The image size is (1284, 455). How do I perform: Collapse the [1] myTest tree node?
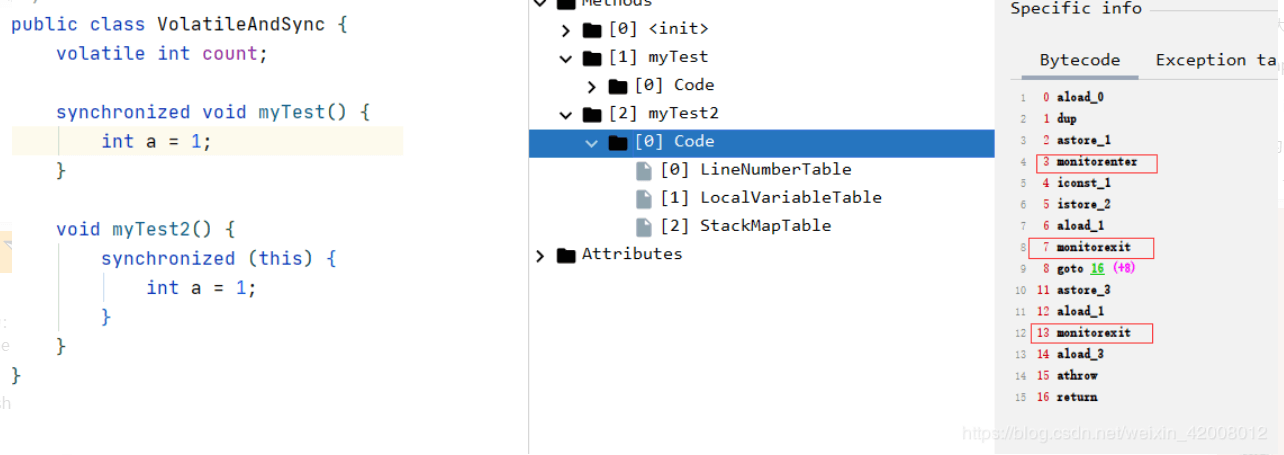coord(566,58)
